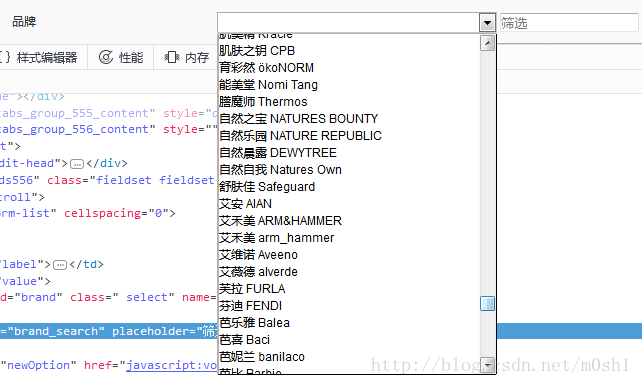Select the tabs_group_555_content node line
Screen dimensions: 642x385
[x=109, y=113]
